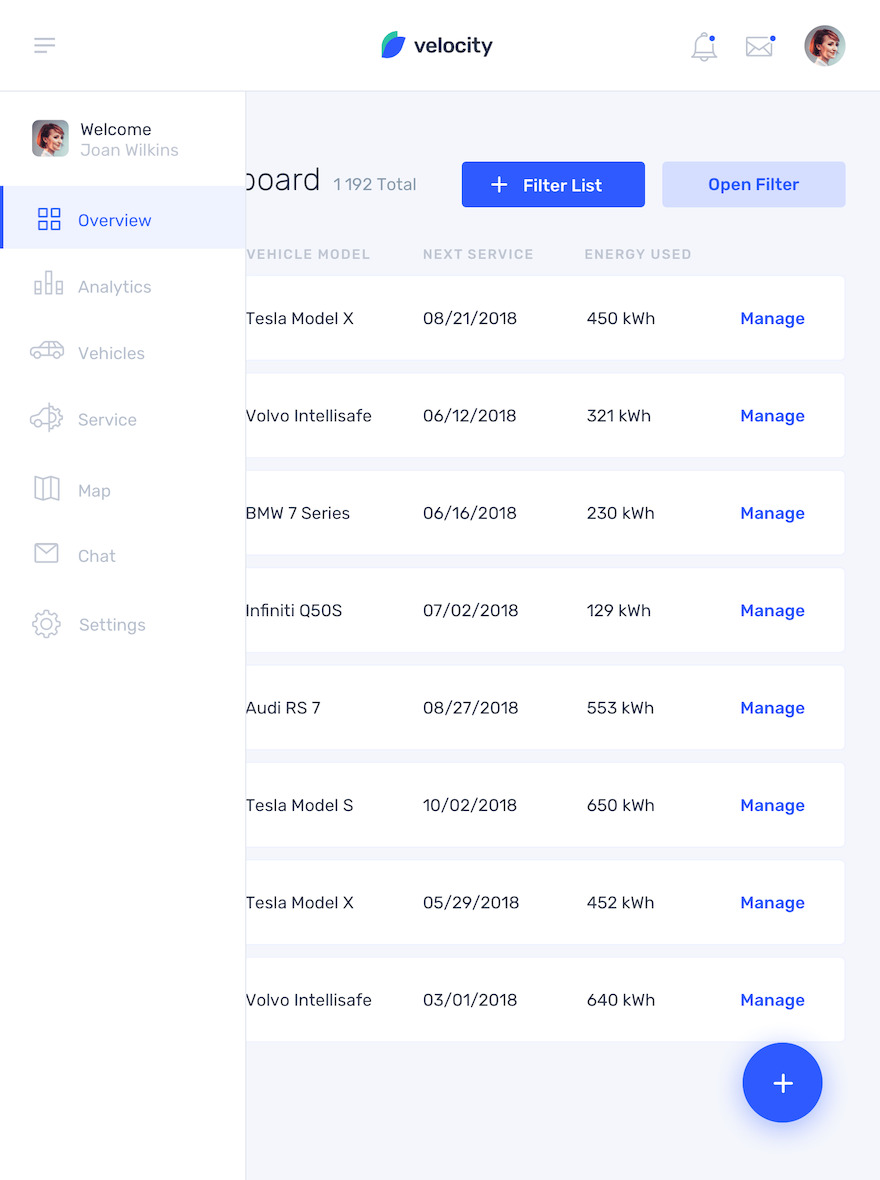This screenshot has width=880, height=1180.
Task: Manage the BMW 7 Series row
Action: [x=772, y=513]
